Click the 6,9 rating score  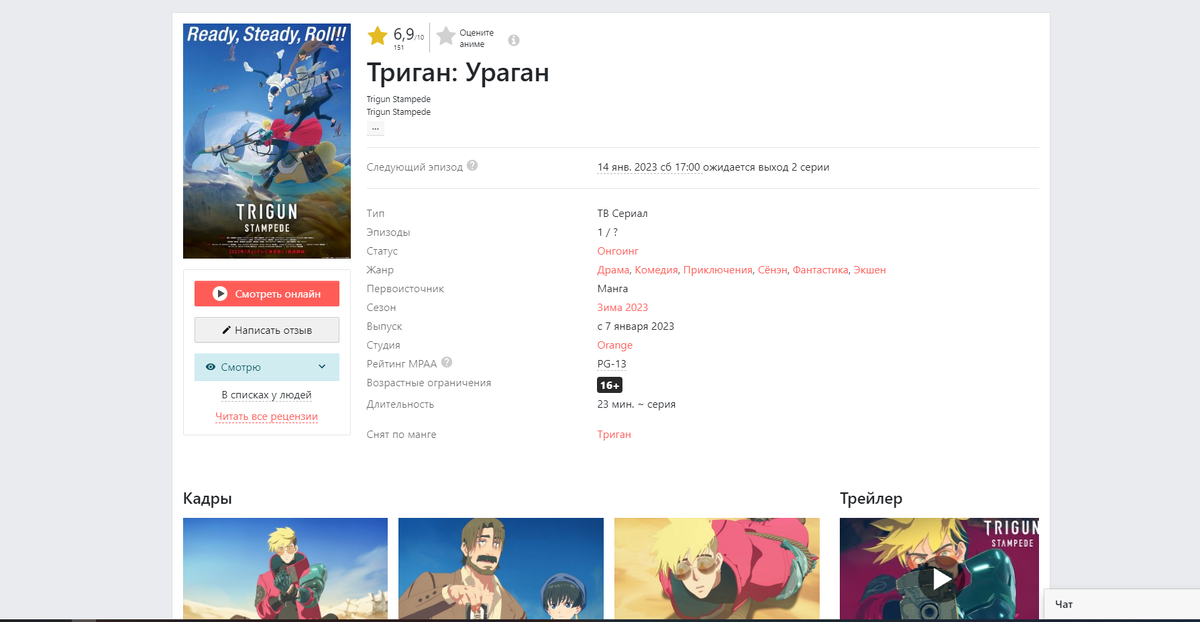[x=403, y=35]
